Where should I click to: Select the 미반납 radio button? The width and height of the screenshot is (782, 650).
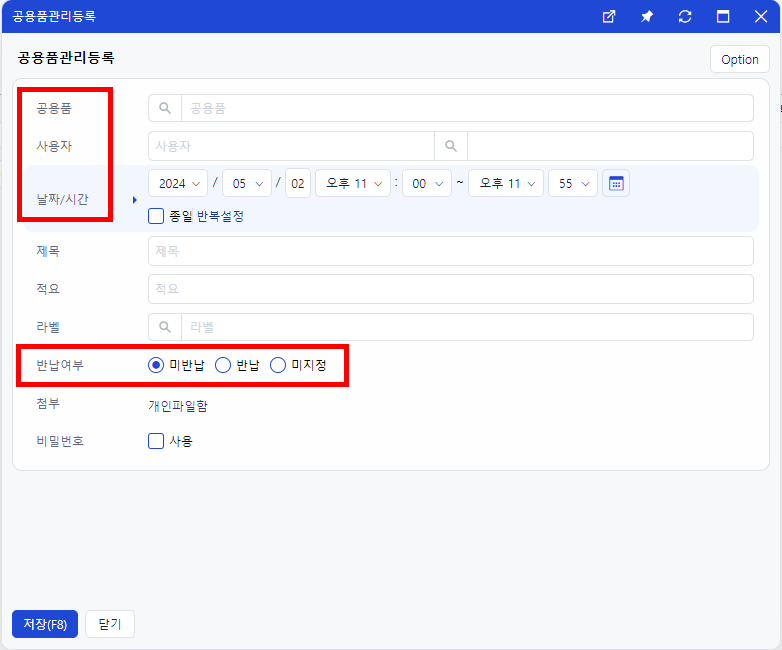coord(156,365)
